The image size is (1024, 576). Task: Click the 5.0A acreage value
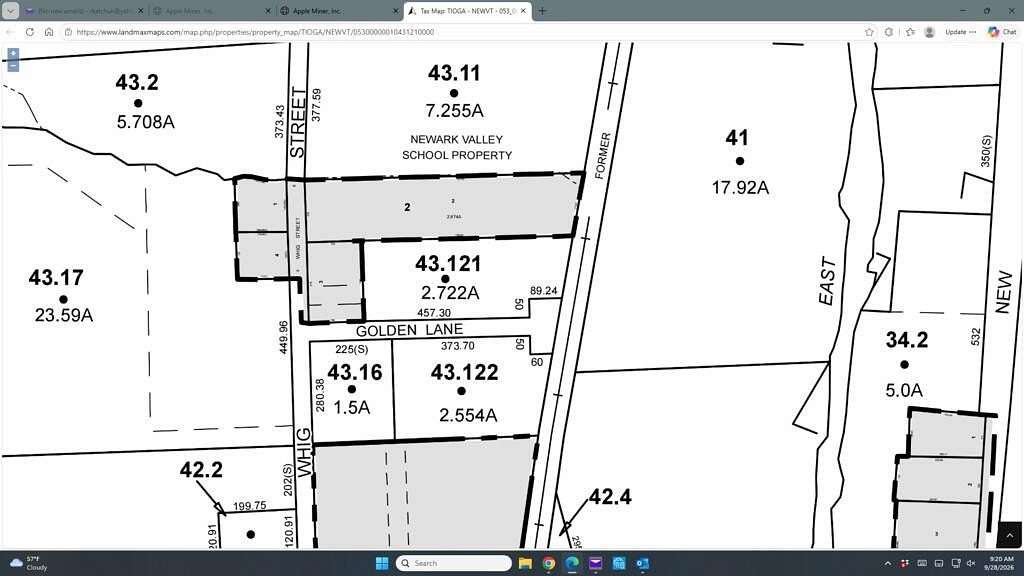coord(904,391)
